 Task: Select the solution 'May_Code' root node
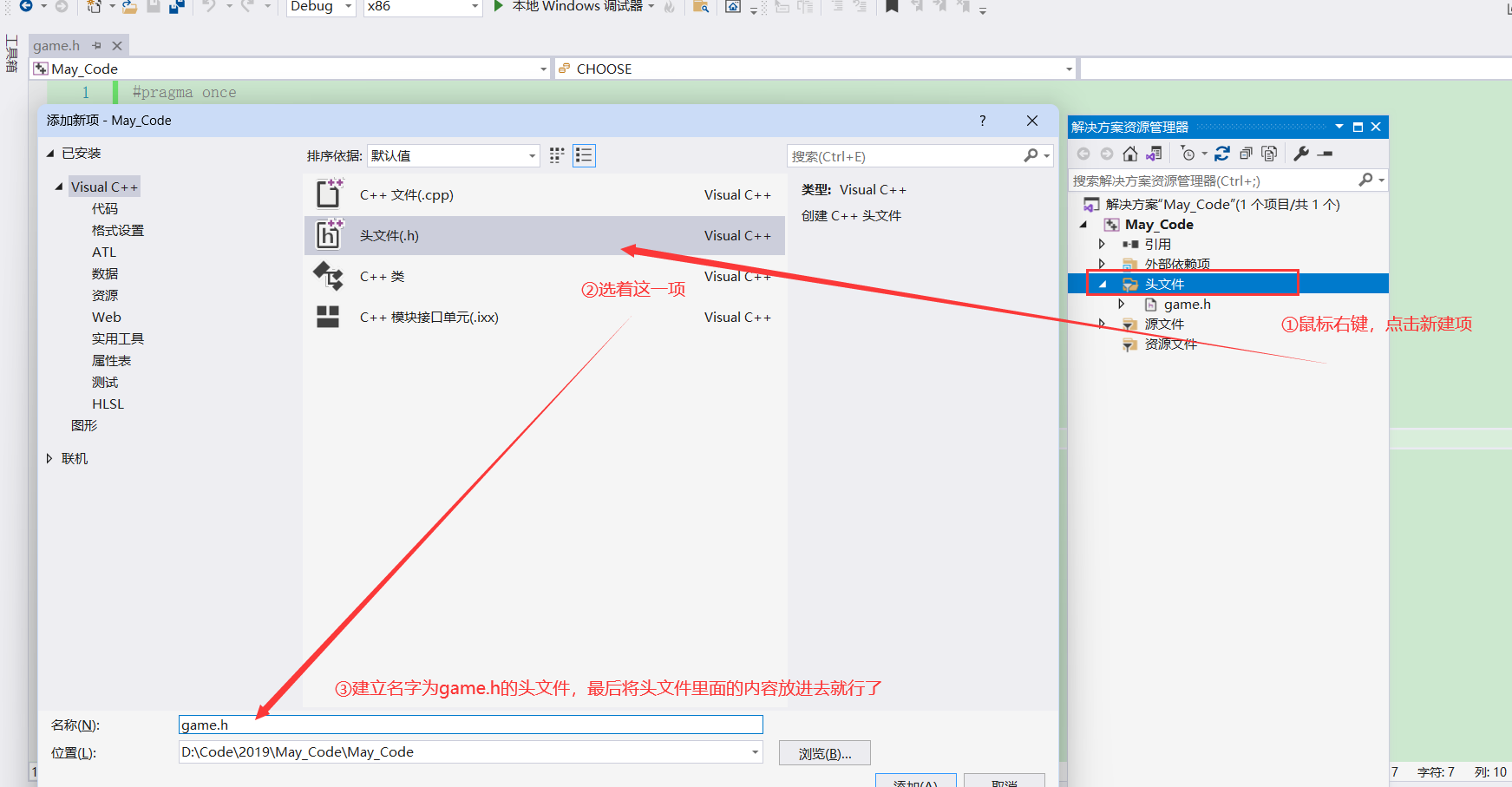point(1222,204)
